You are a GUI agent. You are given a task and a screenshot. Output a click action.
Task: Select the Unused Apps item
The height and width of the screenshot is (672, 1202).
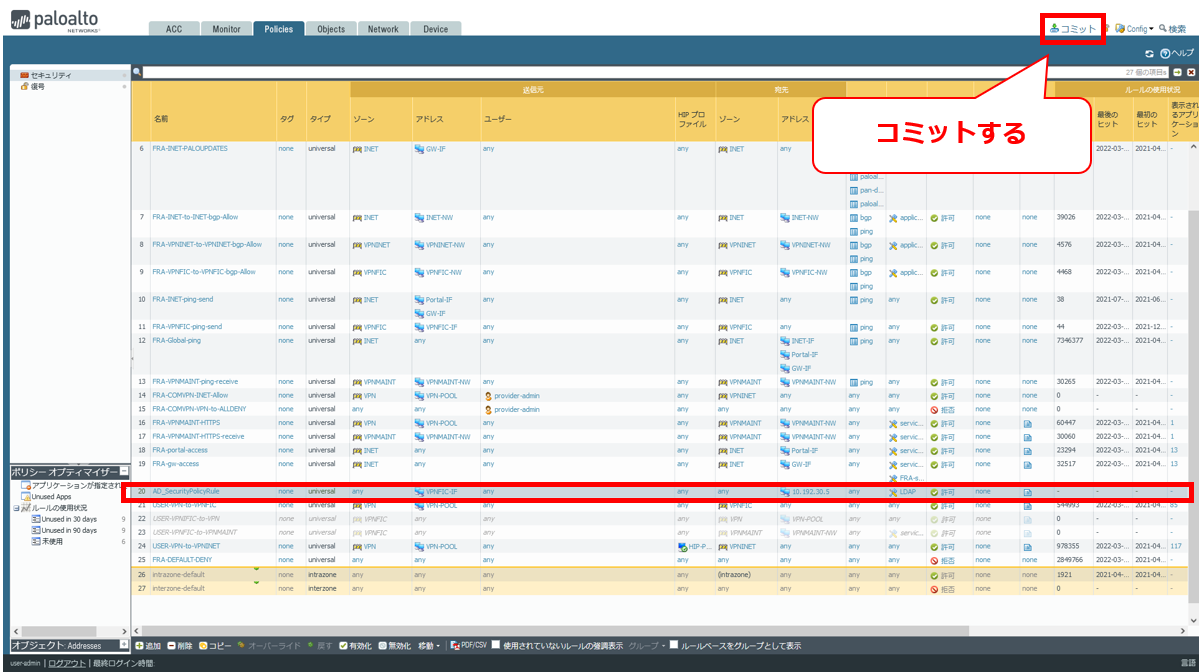(50, 497)
